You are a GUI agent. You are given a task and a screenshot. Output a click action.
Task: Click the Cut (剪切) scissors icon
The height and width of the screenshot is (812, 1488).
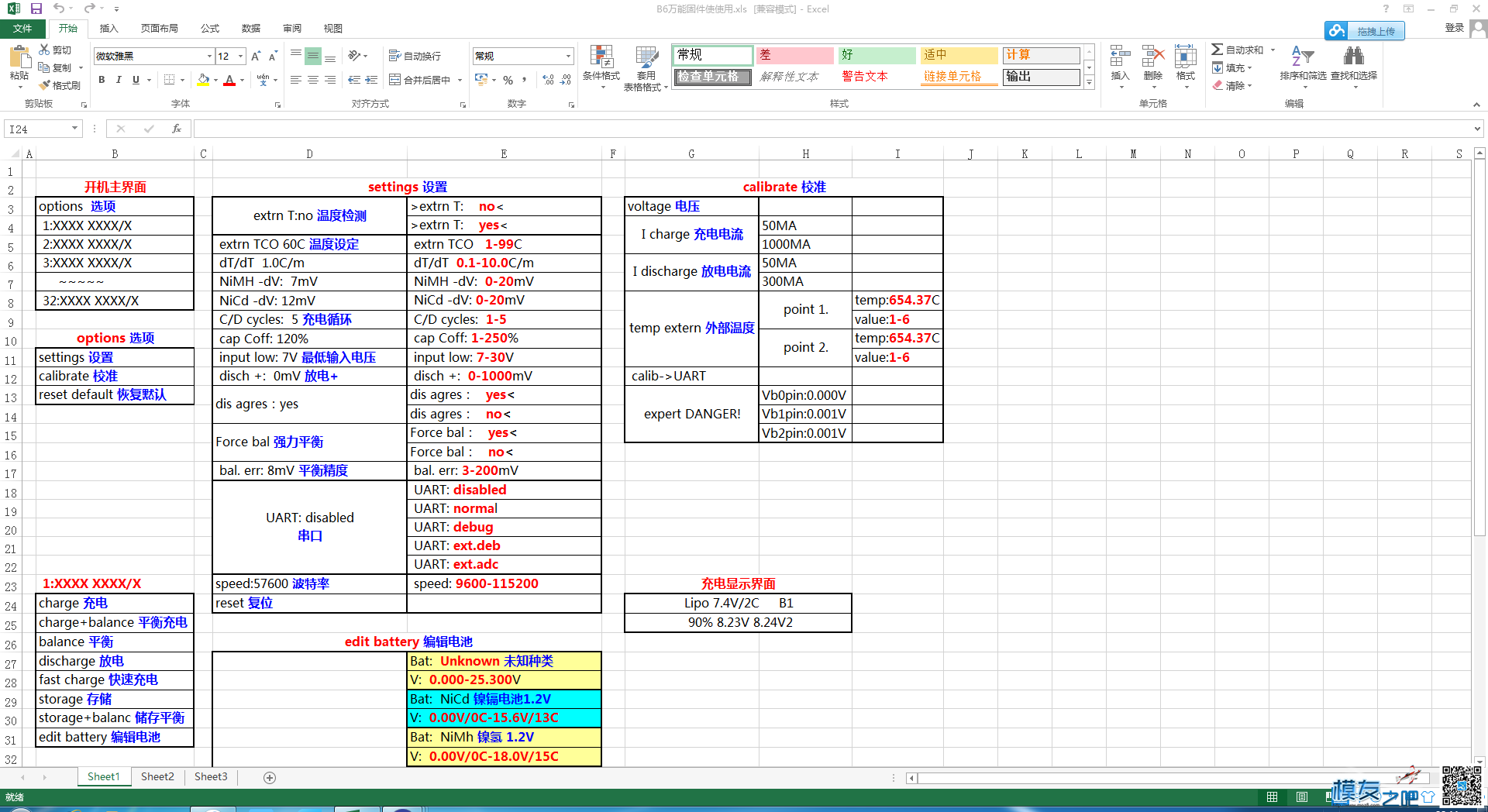click(44, 50)
